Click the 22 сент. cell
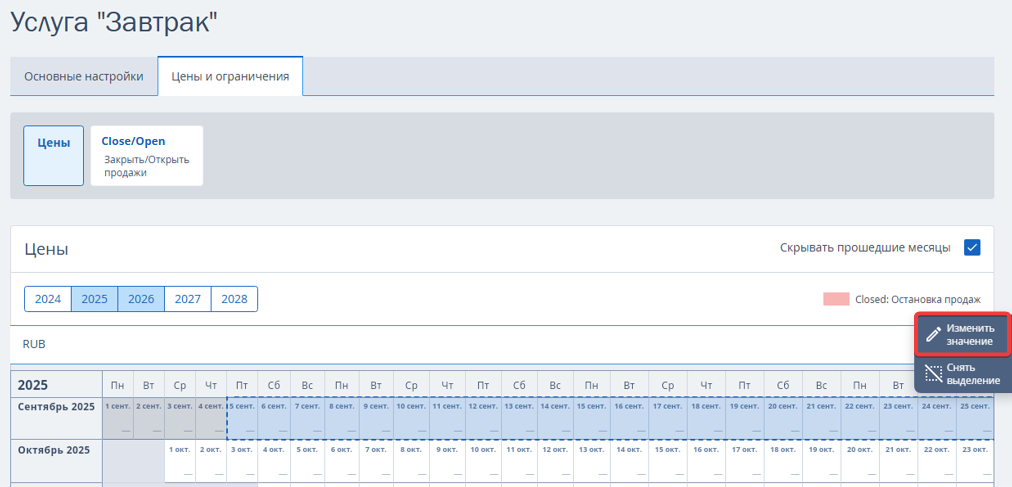Image resolution: width=1012 pixels, height=487 pixels. click(860, 419)
